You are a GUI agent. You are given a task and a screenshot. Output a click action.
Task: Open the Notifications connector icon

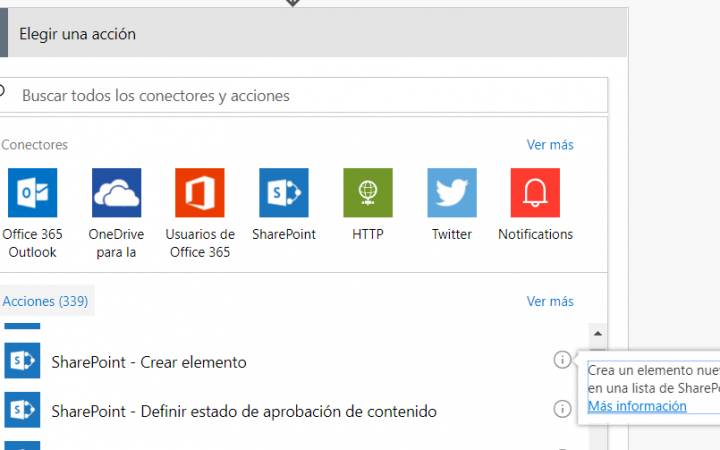coord(535,192)
